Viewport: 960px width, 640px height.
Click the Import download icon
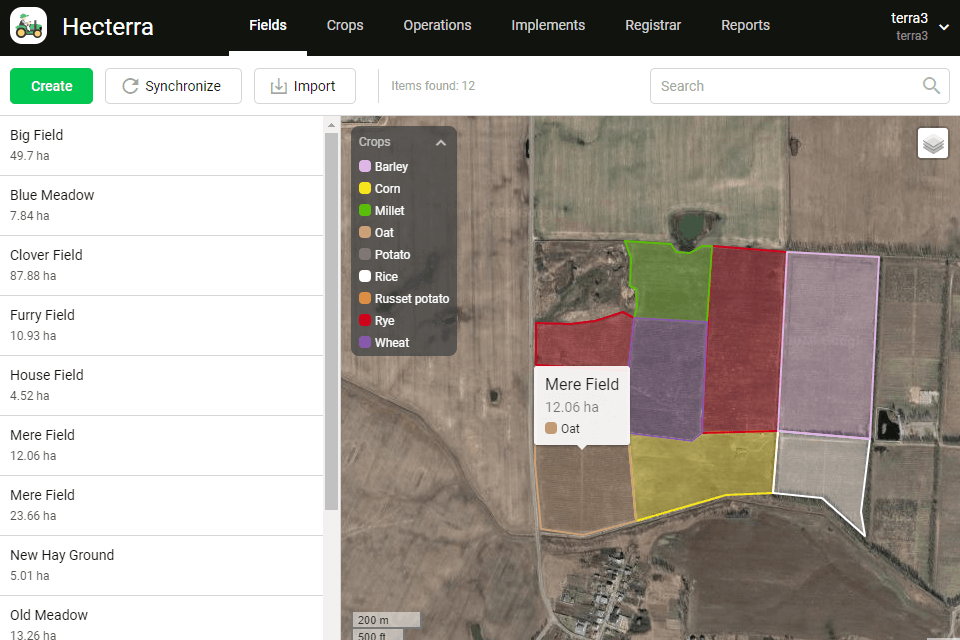point(278,86)
